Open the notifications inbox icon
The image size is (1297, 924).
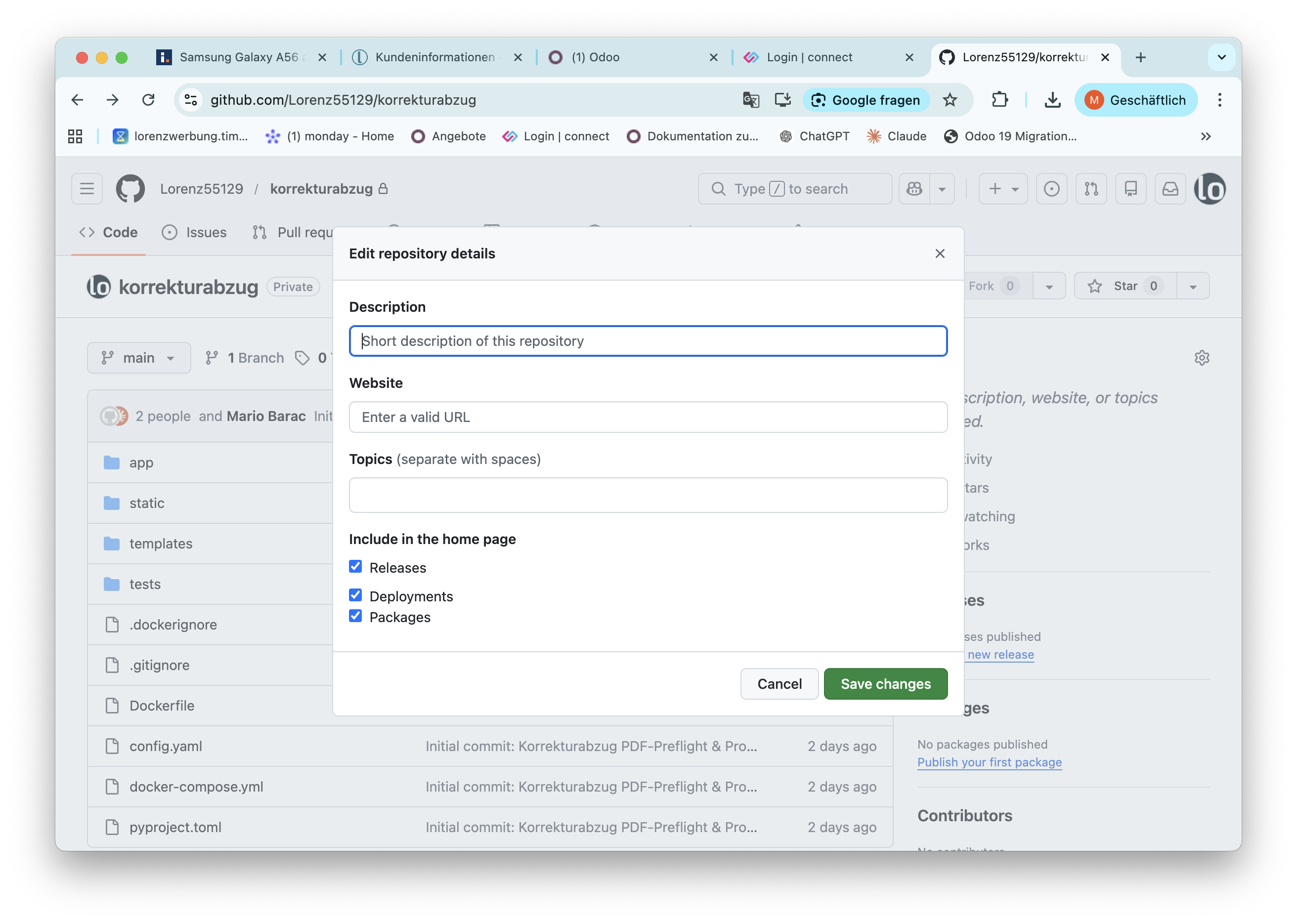point(1170,189)
